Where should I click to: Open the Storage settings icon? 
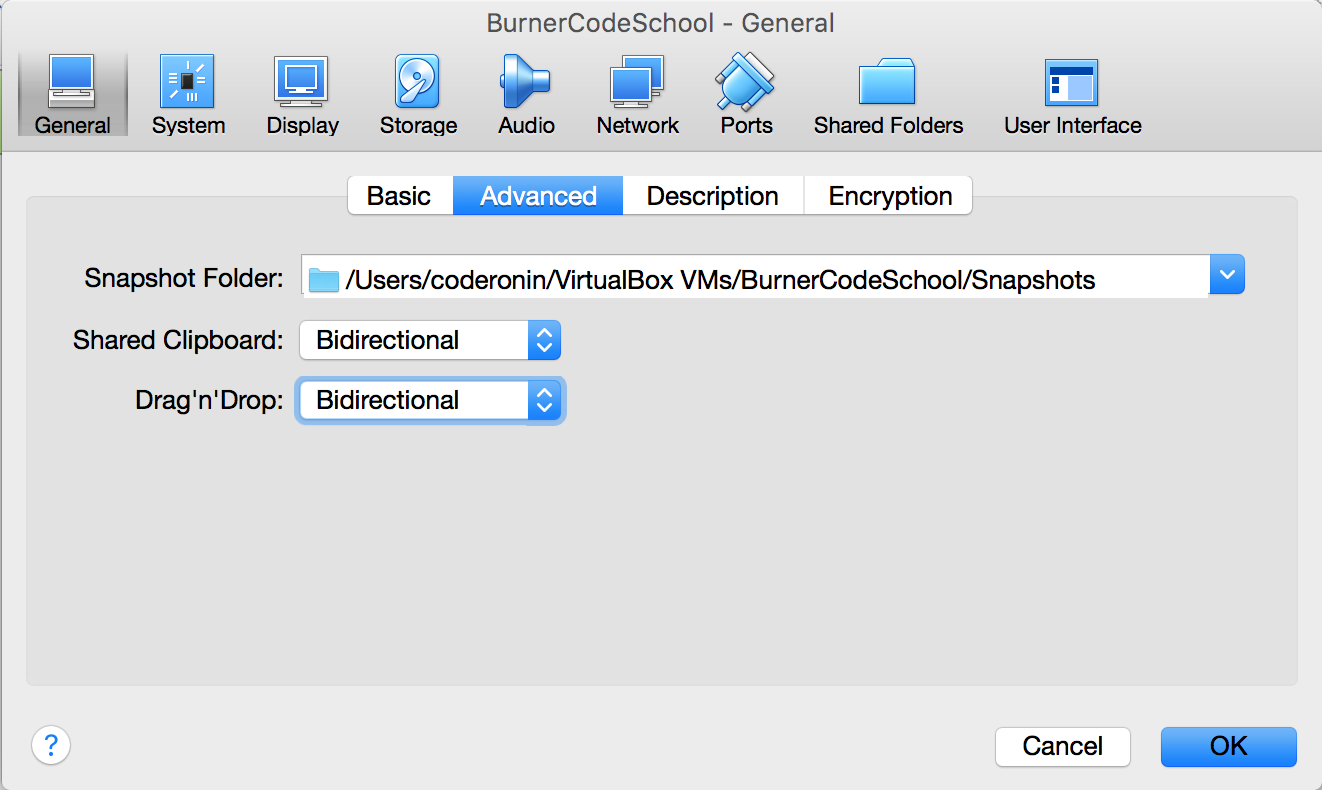[418, 94]
